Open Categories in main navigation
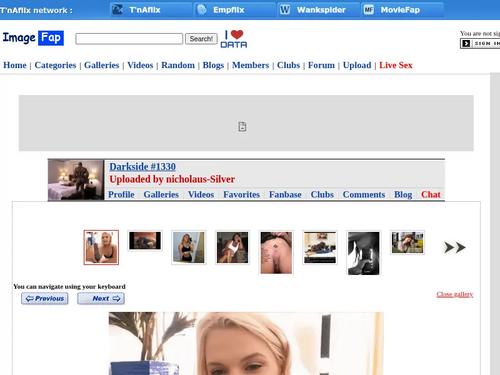 [55, 65]
